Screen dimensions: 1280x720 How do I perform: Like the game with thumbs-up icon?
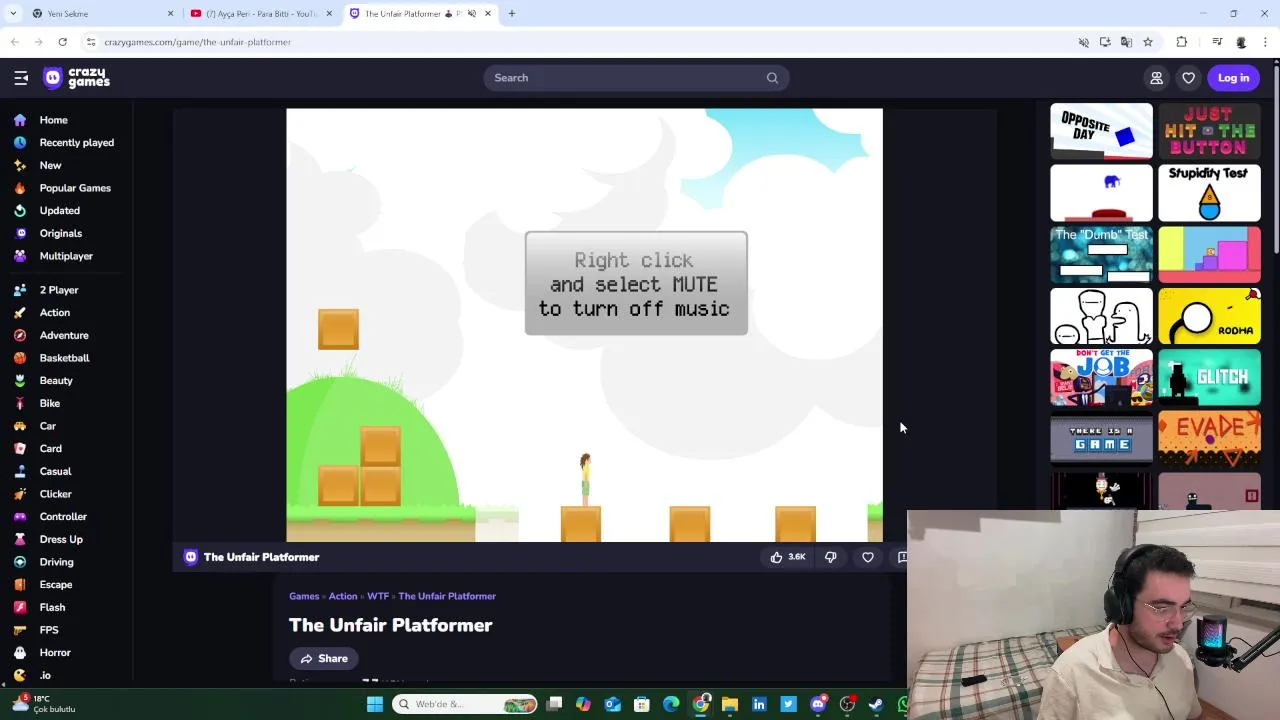[x=787, y=557]
